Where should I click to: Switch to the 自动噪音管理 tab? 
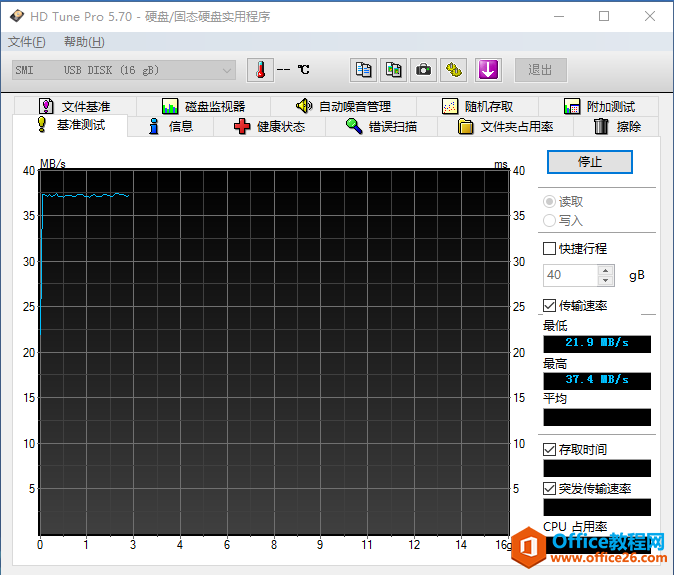click(x=343, y=106)
